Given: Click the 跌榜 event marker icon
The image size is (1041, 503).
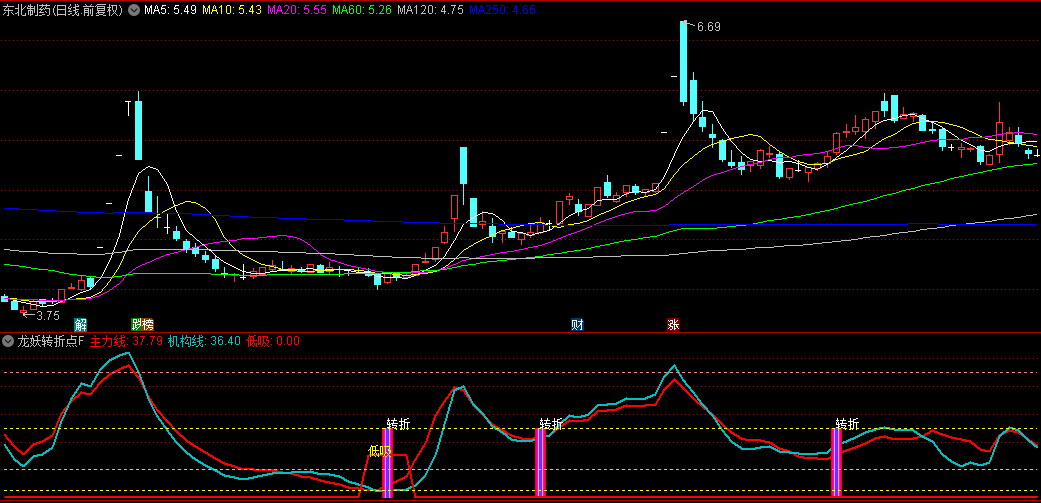Looking at the screenshot, I should [143, 325].
